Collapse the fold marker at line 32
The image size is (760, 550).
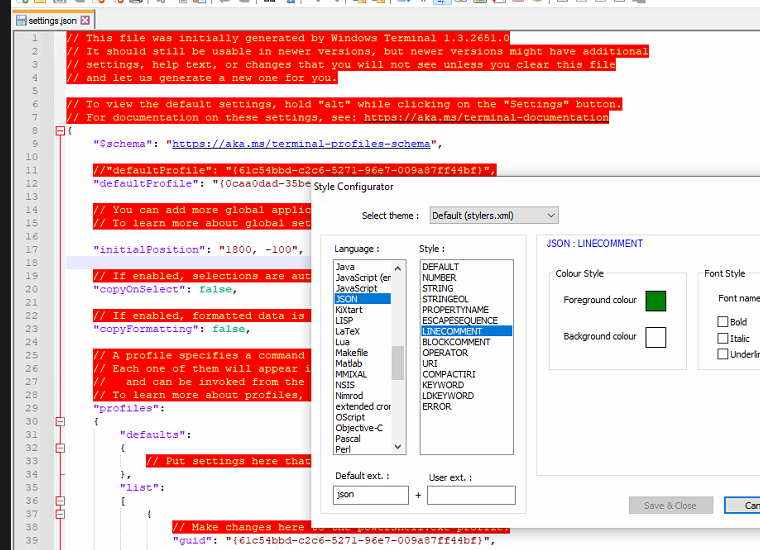(x=60, y=448)
